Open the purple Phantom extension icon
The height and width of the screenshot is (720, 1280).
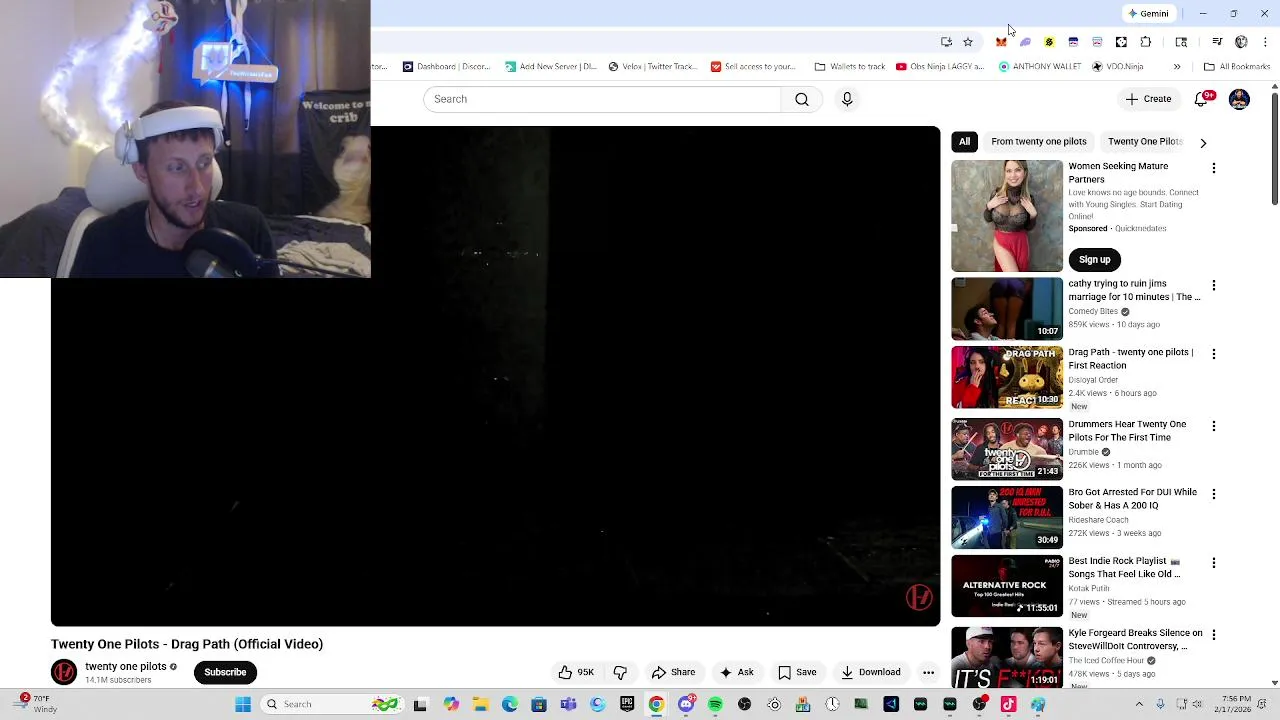(x=1025, y=42)
